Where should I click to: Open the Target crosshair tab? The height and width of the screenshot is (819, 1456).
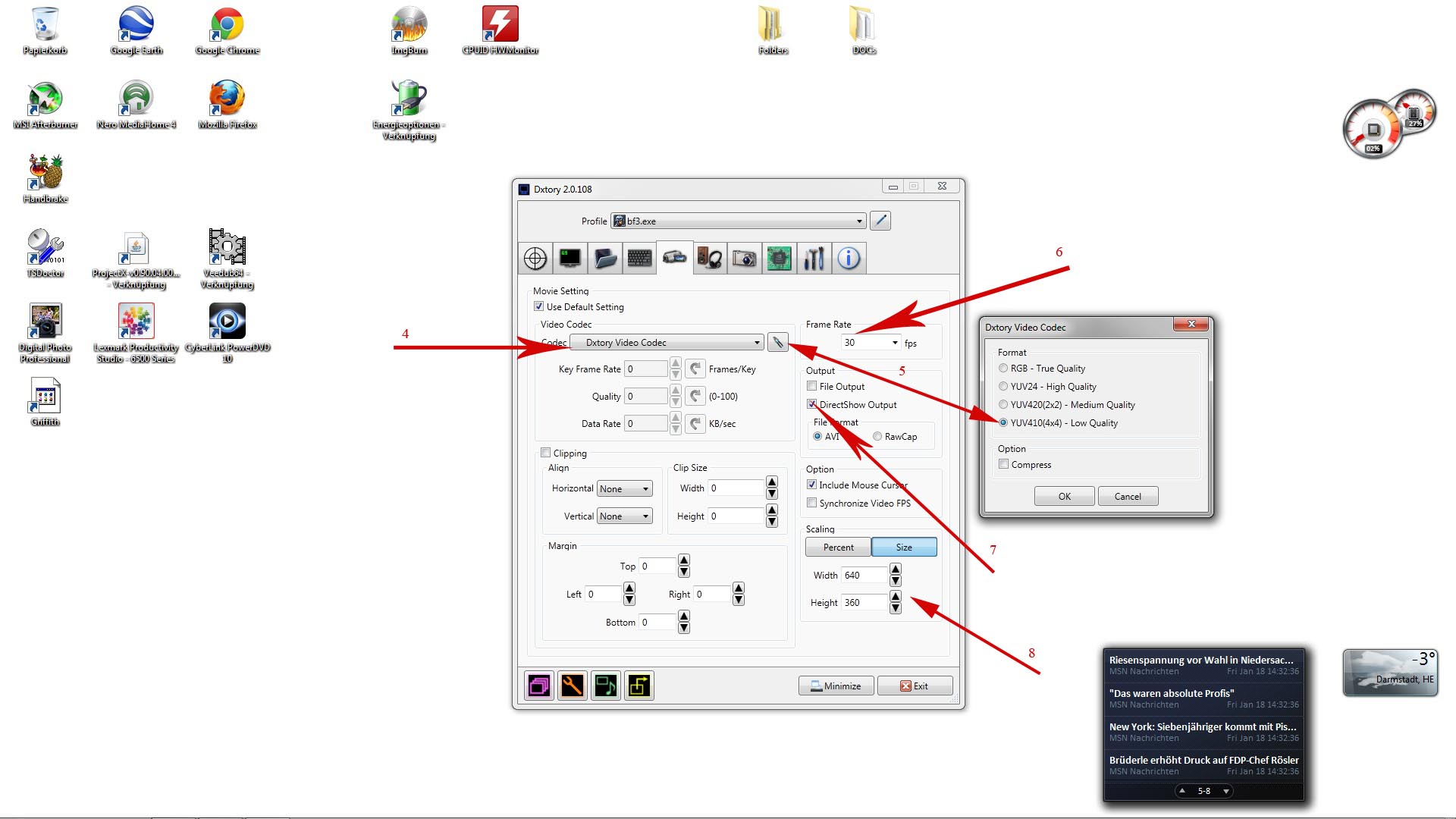535,259
